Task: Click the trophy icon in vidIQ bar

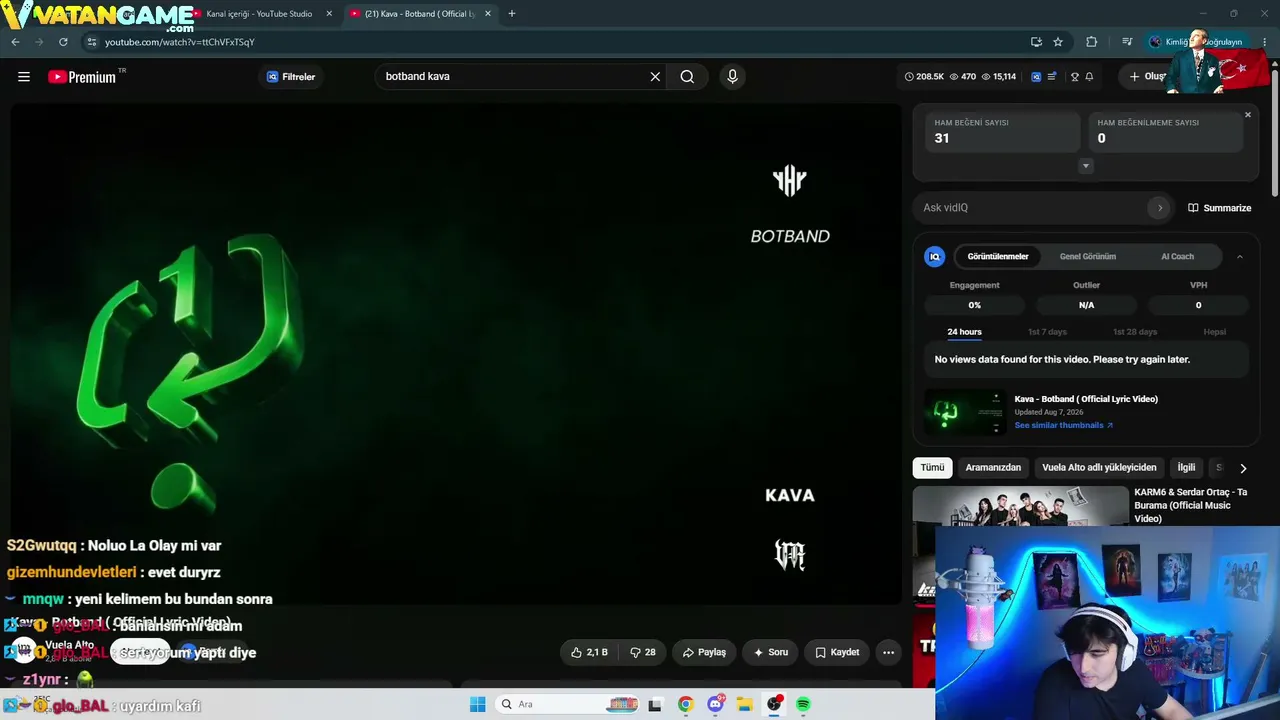Action: click(1075, 77)
